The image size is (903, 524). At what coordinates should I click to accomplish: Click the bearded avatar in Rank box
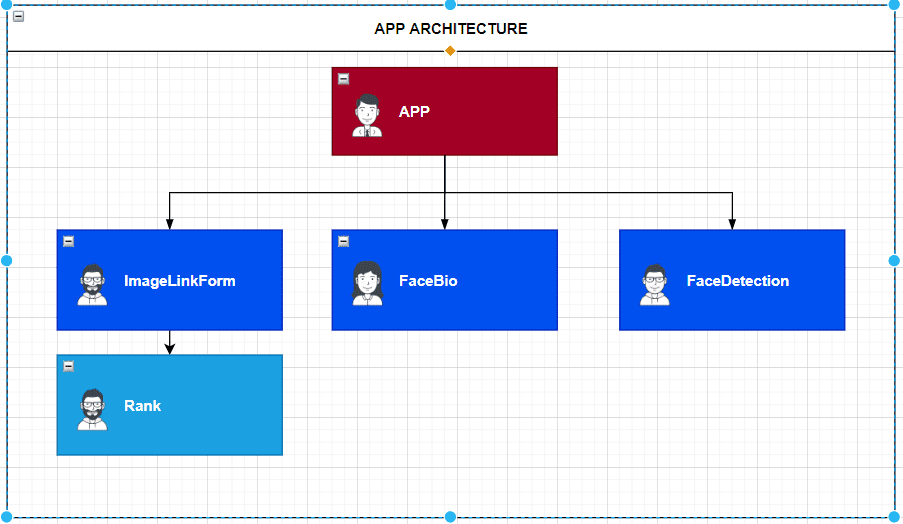92,409
